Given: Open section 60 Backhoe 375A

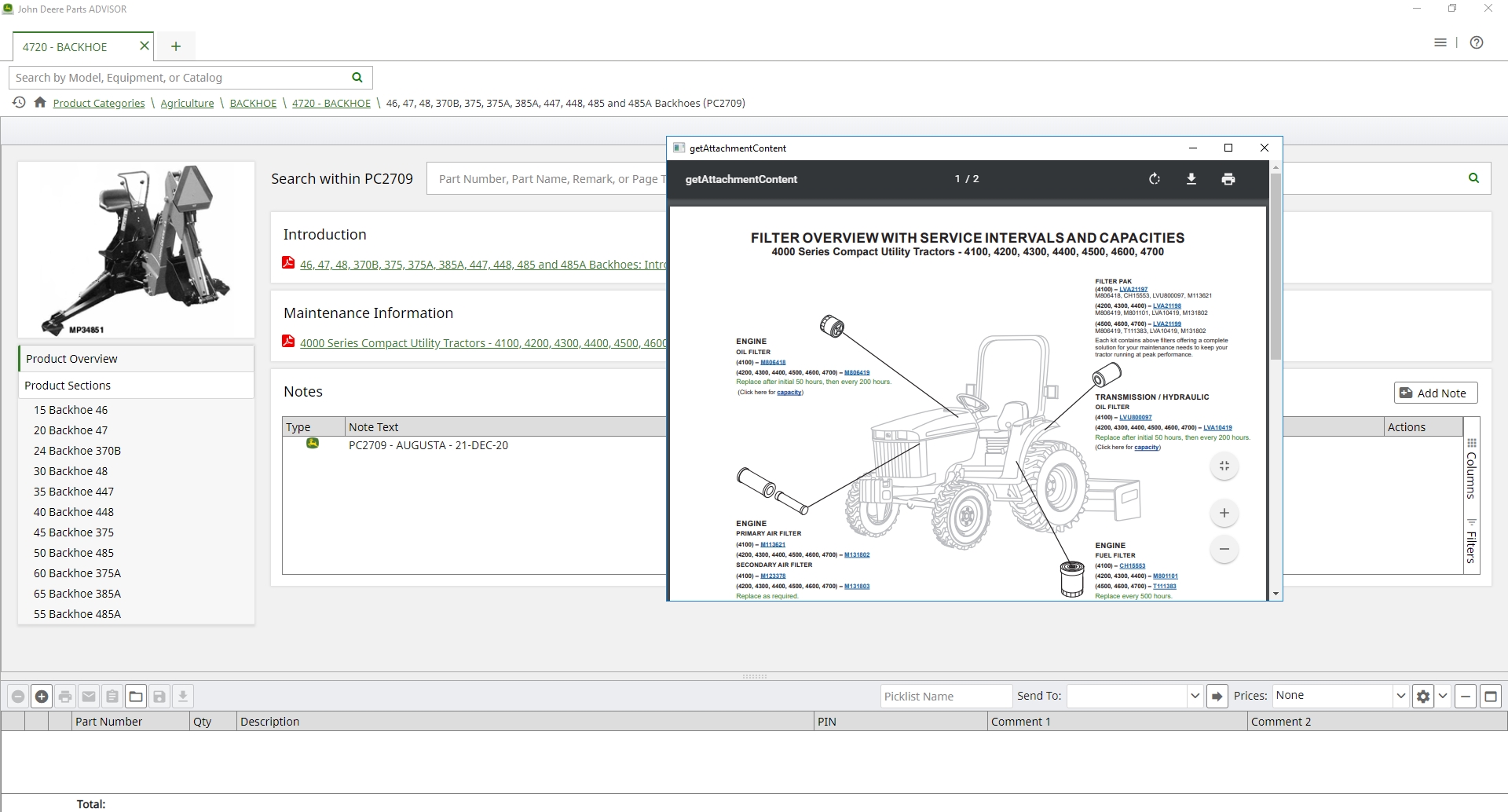Looking at the screenshot, I should tap(77, 573).
